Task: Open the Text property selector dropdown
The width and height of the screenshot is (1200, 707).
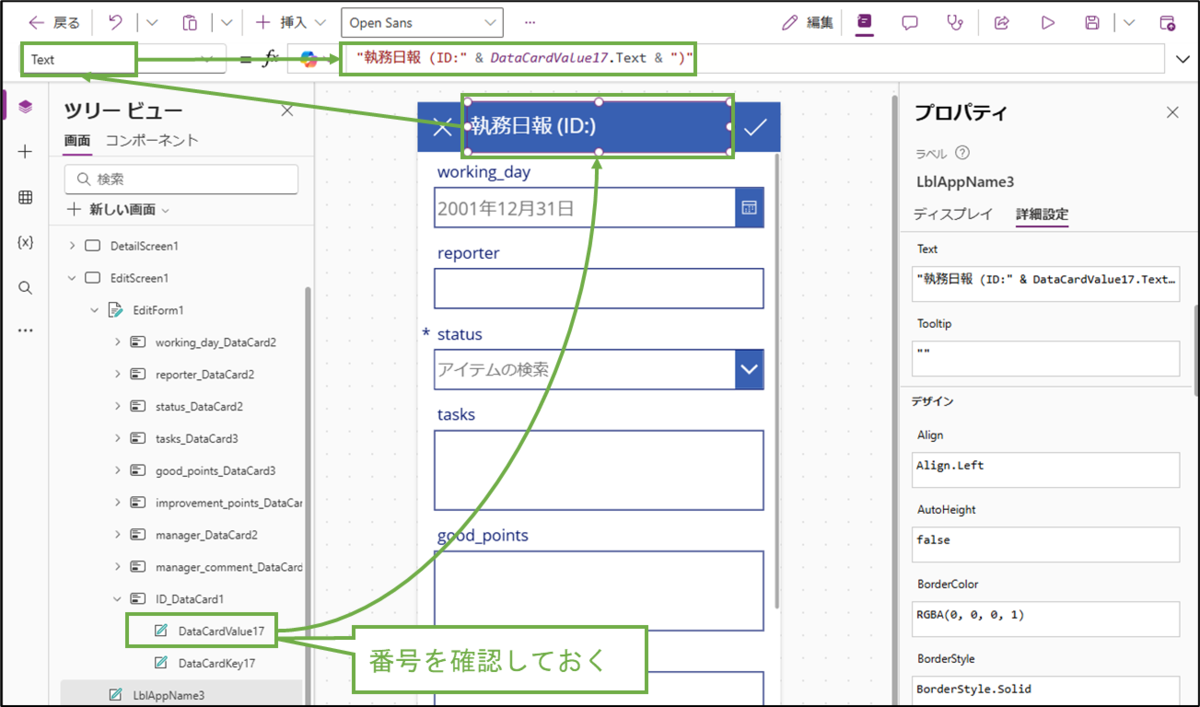Action: pyautogui.click(x=122, y=59)
